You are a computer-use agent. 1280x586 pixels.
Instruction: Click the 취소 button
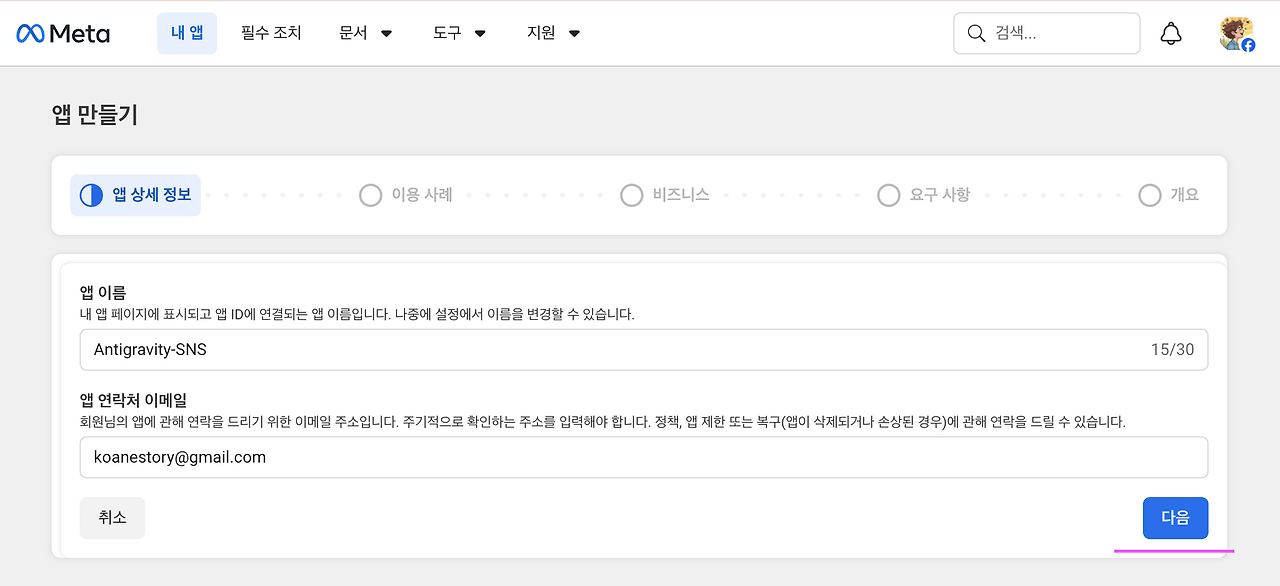112,518
